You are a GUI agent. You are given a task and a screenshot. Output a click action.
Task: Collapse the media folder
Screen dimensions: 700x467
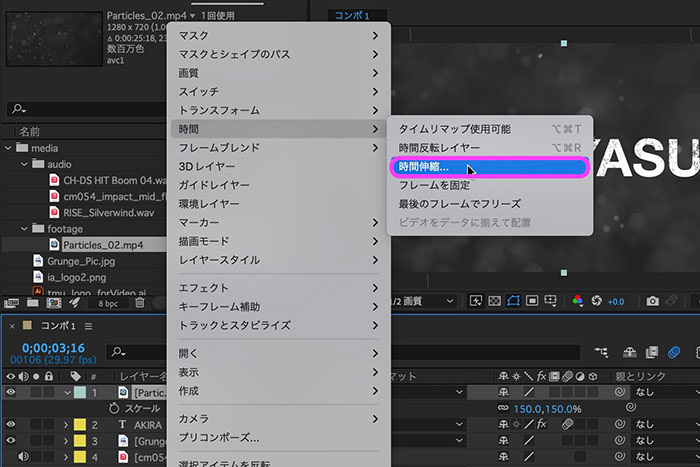pyautogui.click(x=8, y=148)
